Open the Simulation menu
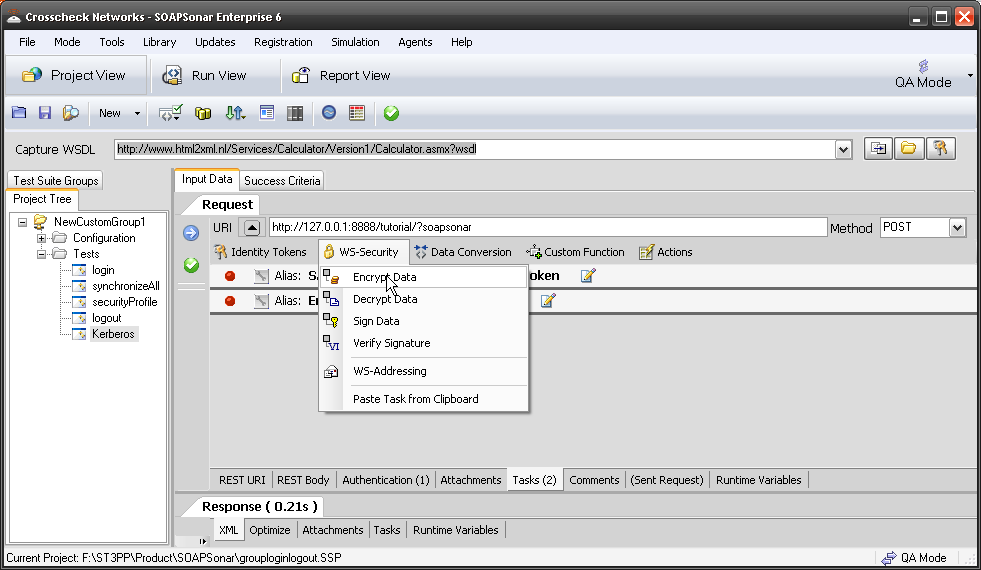The height and width of the screenshot is (570, 981). tap(355, 42)
